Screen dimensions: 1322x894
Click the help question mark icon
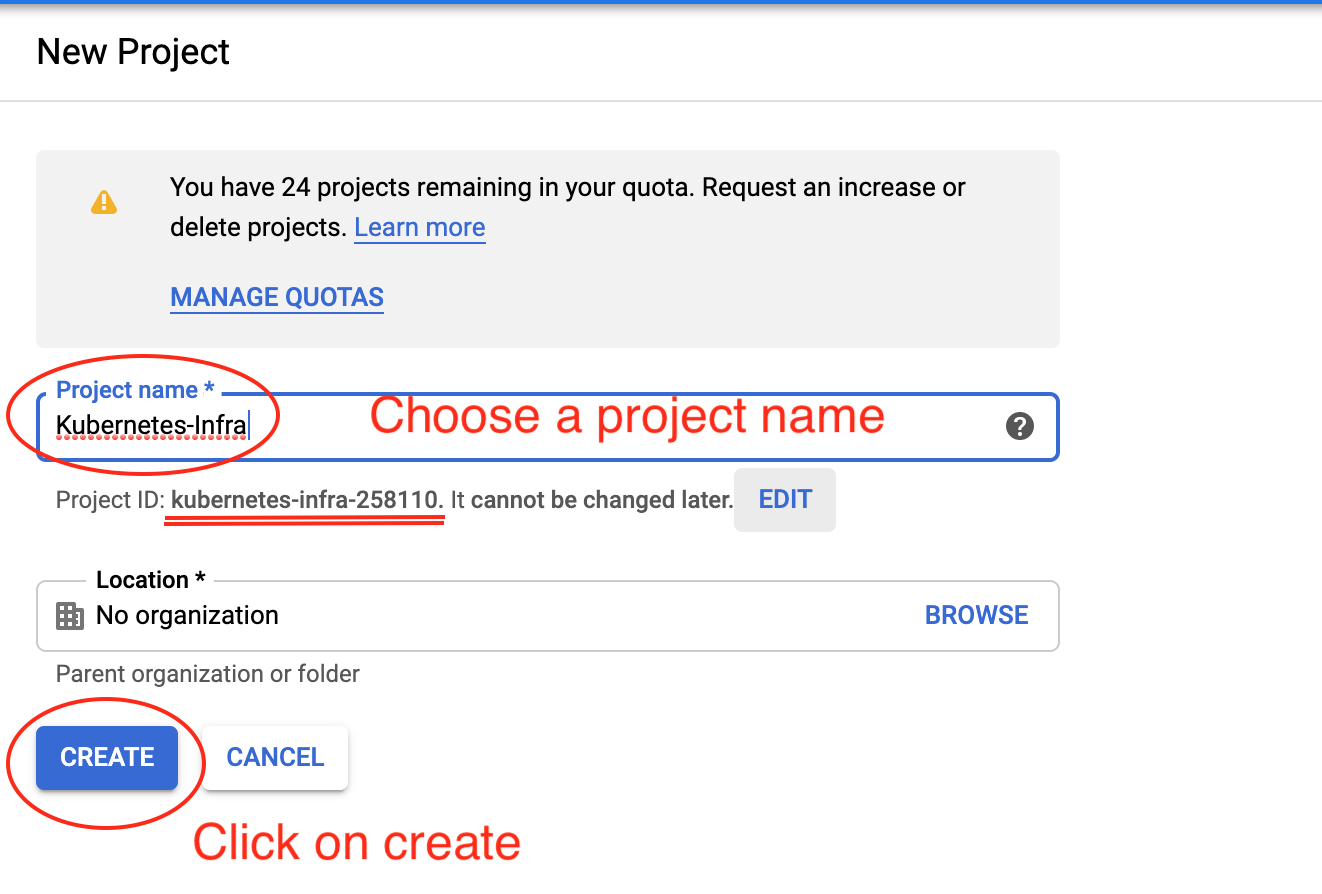1019,427
